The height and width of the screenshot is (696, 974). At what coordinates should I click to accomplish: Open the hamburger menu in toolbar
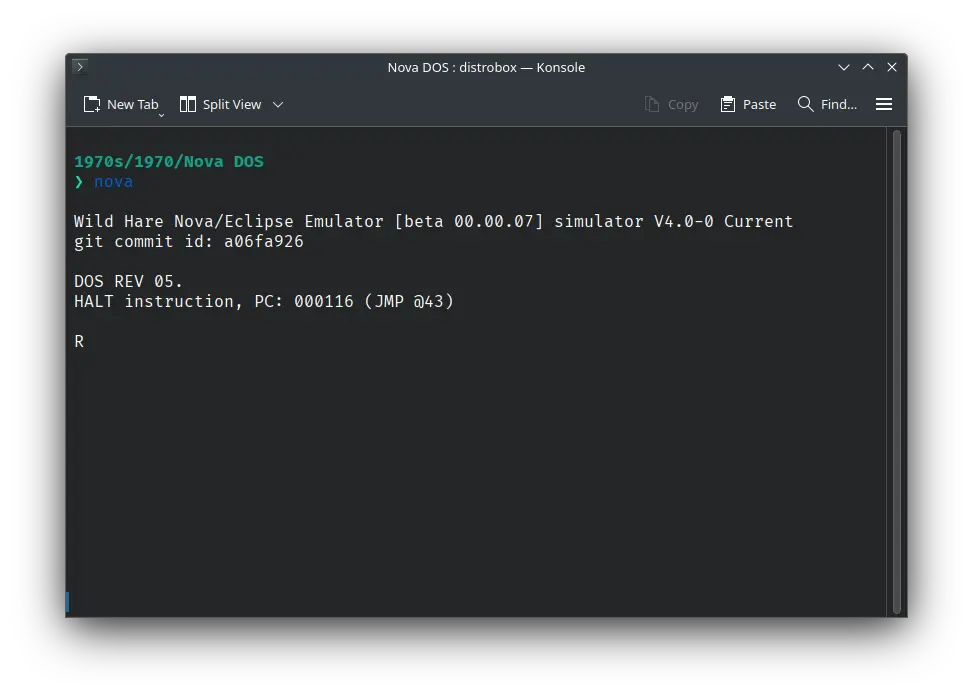(884, 104)
